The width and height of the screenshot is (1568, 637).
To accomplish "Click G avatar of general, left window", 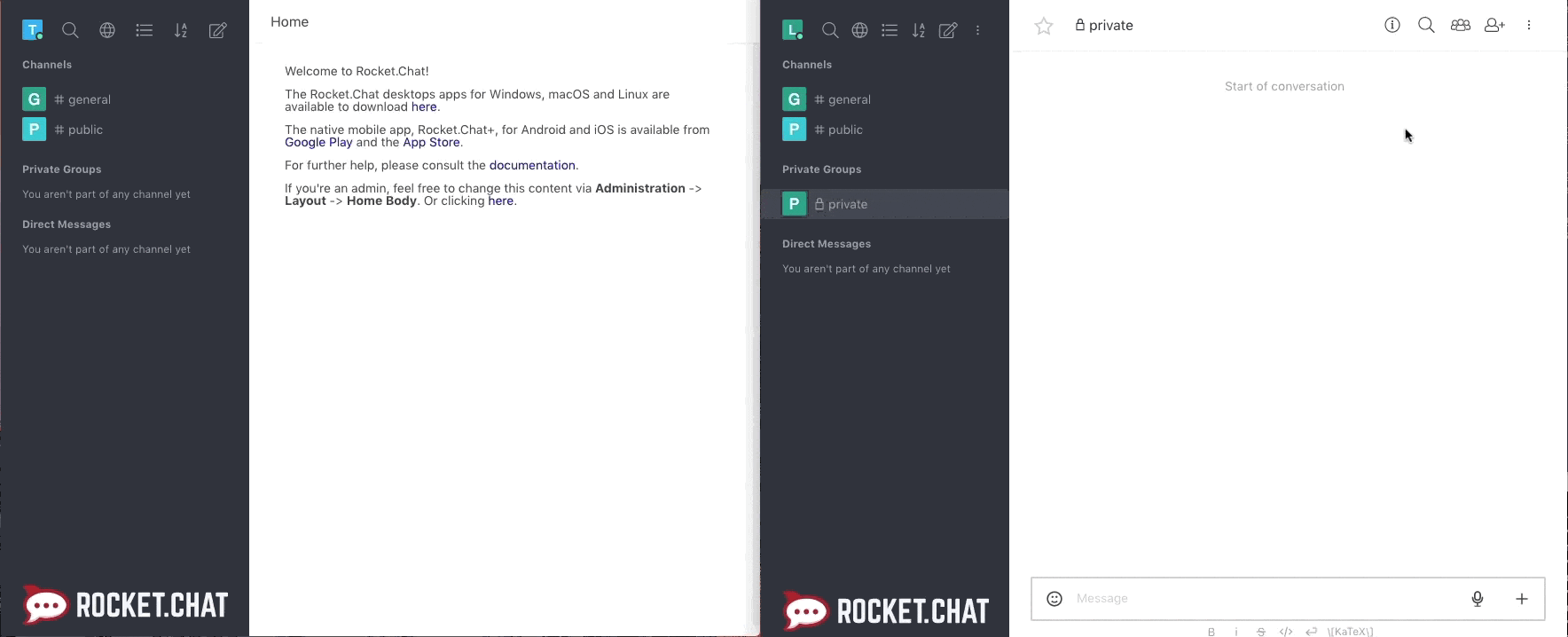I will point(34,99).
